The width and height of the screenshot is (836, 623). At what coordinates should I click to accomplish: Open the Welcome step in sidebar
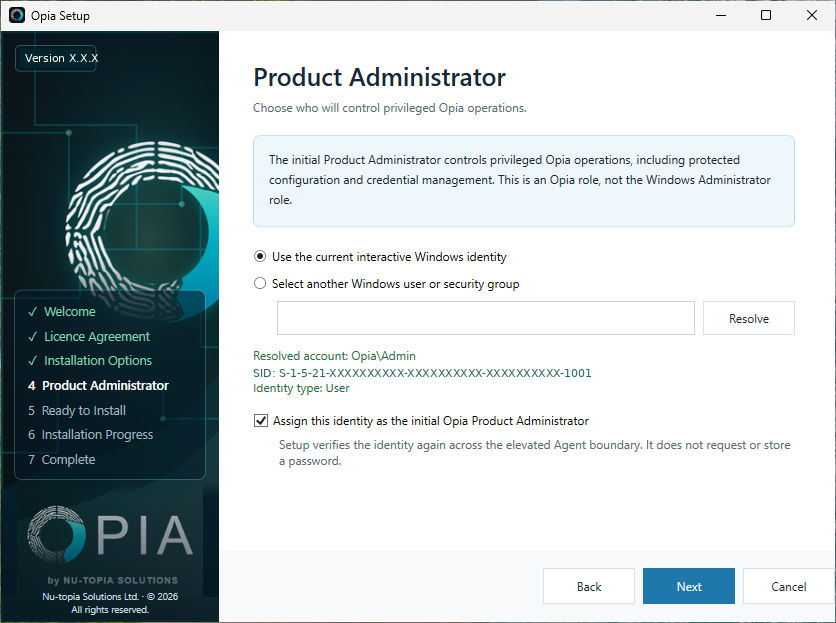tap(70, 312)
